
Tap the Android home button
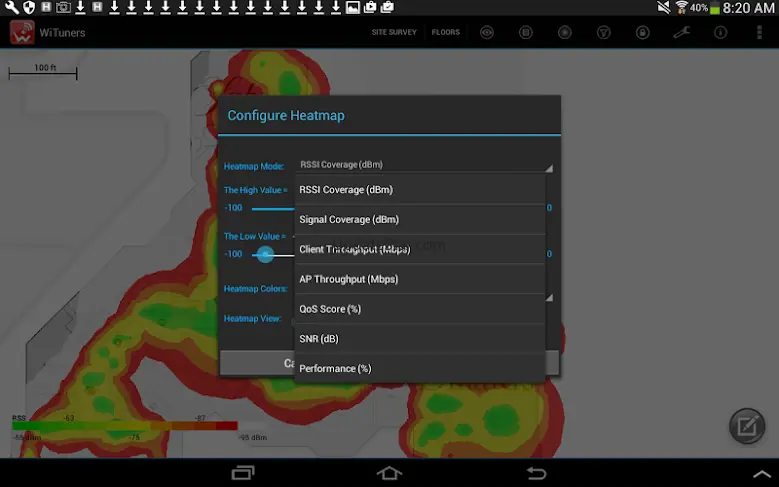pos(389,473)
